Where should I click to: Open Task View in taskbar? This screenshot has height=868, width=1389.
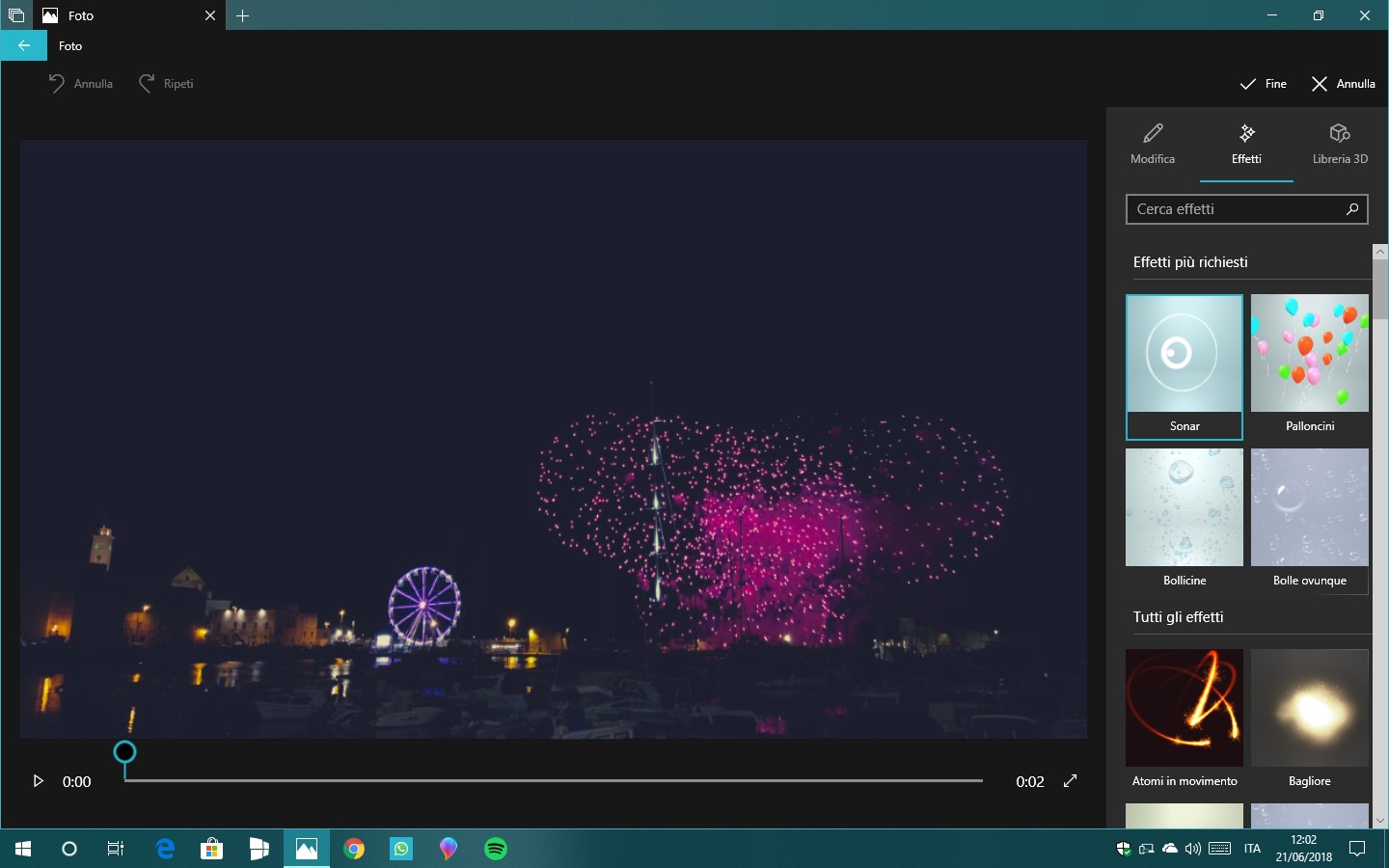pyautogui.click(x=116, y=849)
